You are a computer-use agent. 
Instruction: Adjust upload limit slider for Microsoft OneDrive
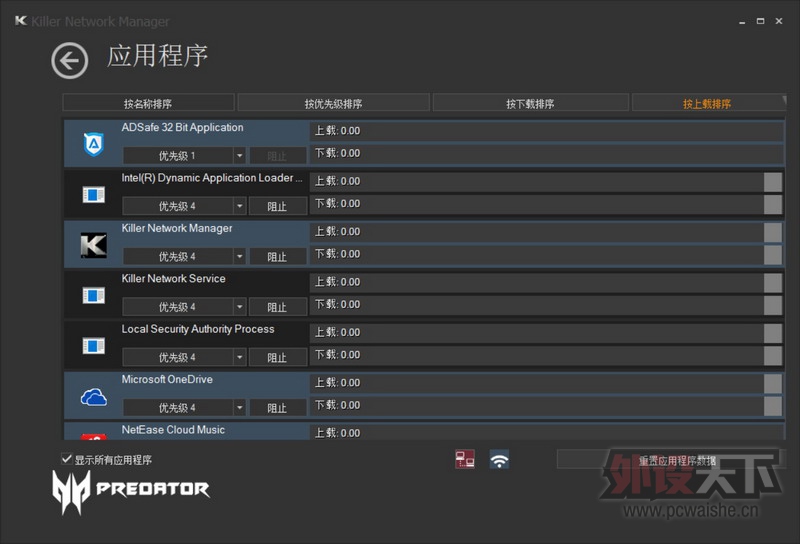pos(773,384)
